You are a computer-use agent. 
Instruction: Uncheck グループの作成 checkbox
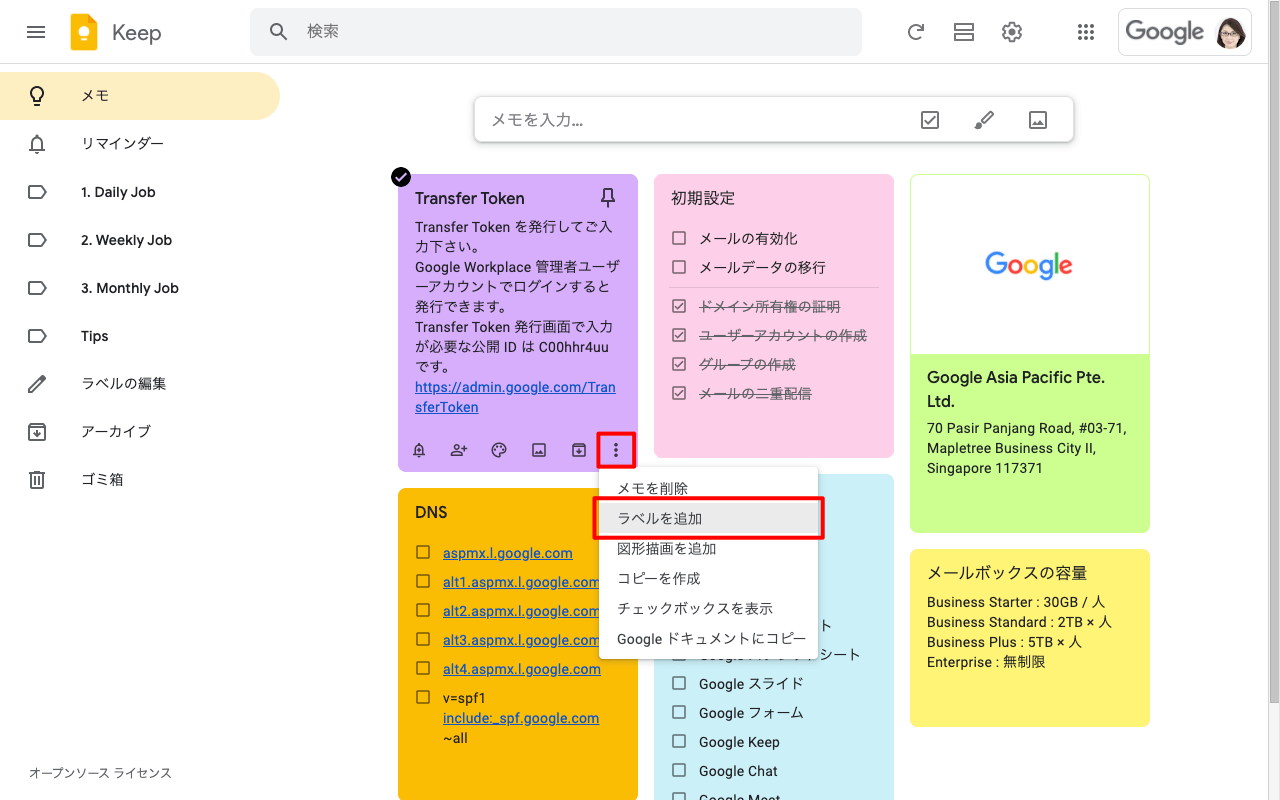click(679, 364)
